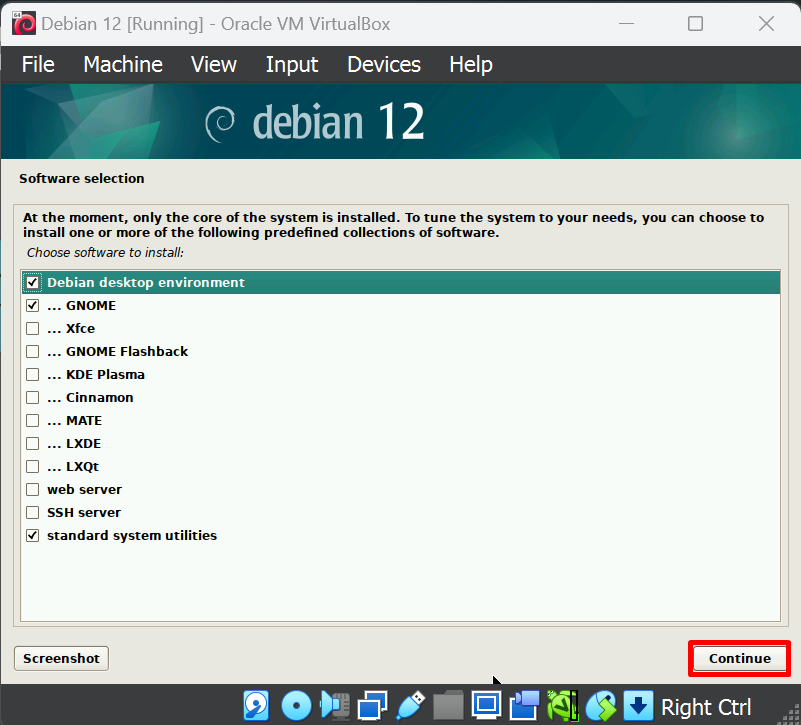Uncheck standard system utilities checkbox
Image resolution: width=801 pixels, height=725 pixels.
(x=33, y=535)
